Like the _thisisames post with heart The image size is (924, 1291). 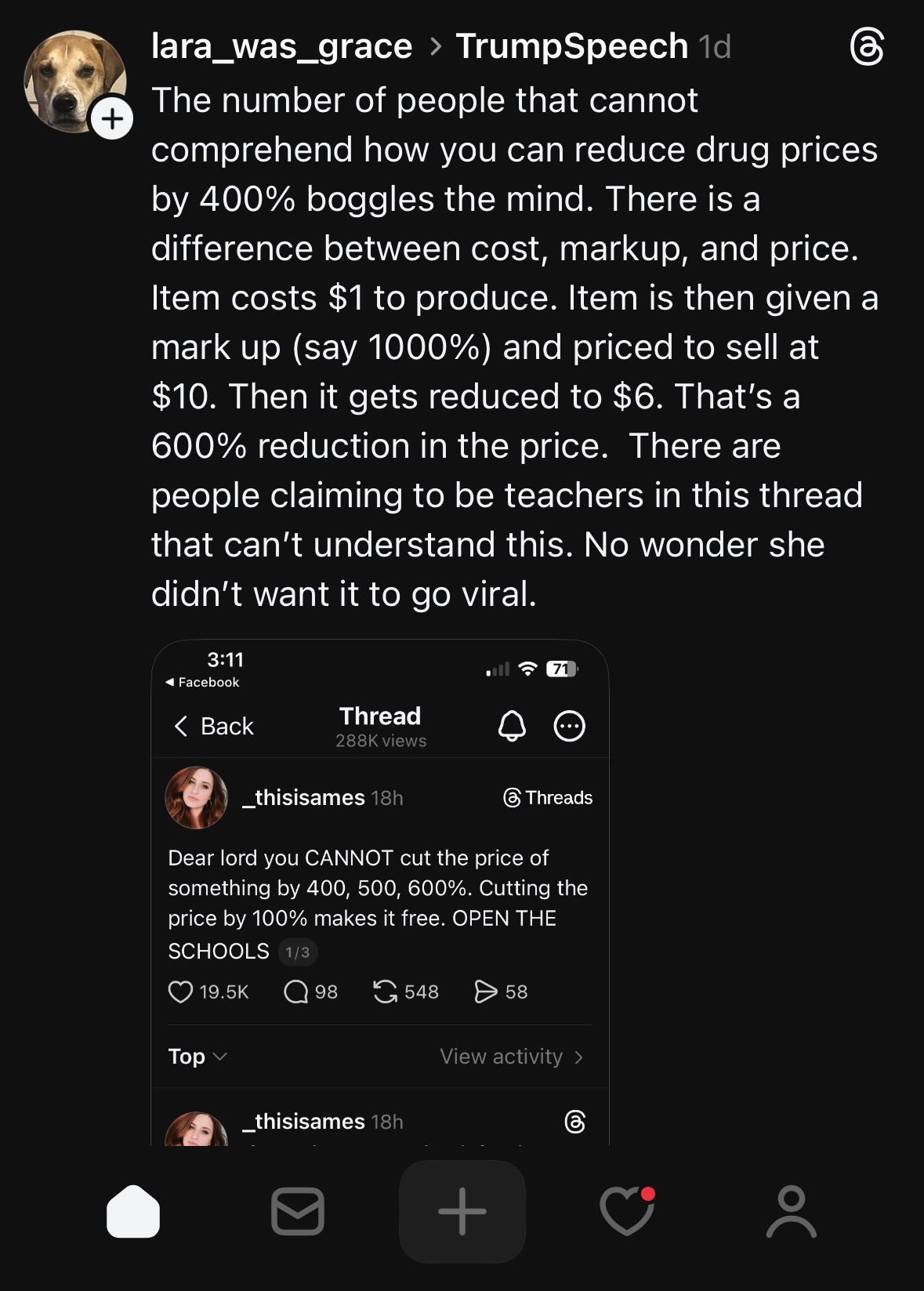click(181, 992)
